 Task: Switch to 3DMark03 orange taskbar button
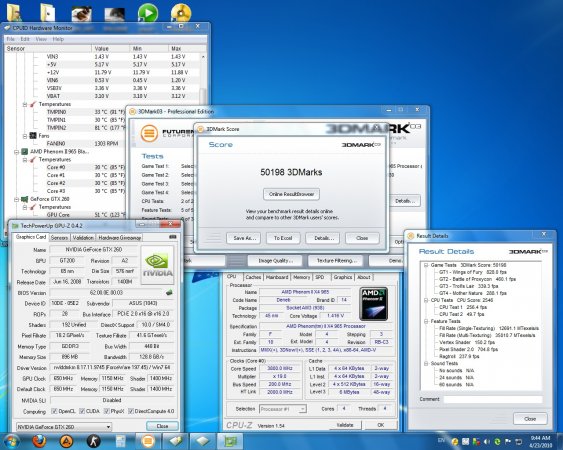click(148, 441)
